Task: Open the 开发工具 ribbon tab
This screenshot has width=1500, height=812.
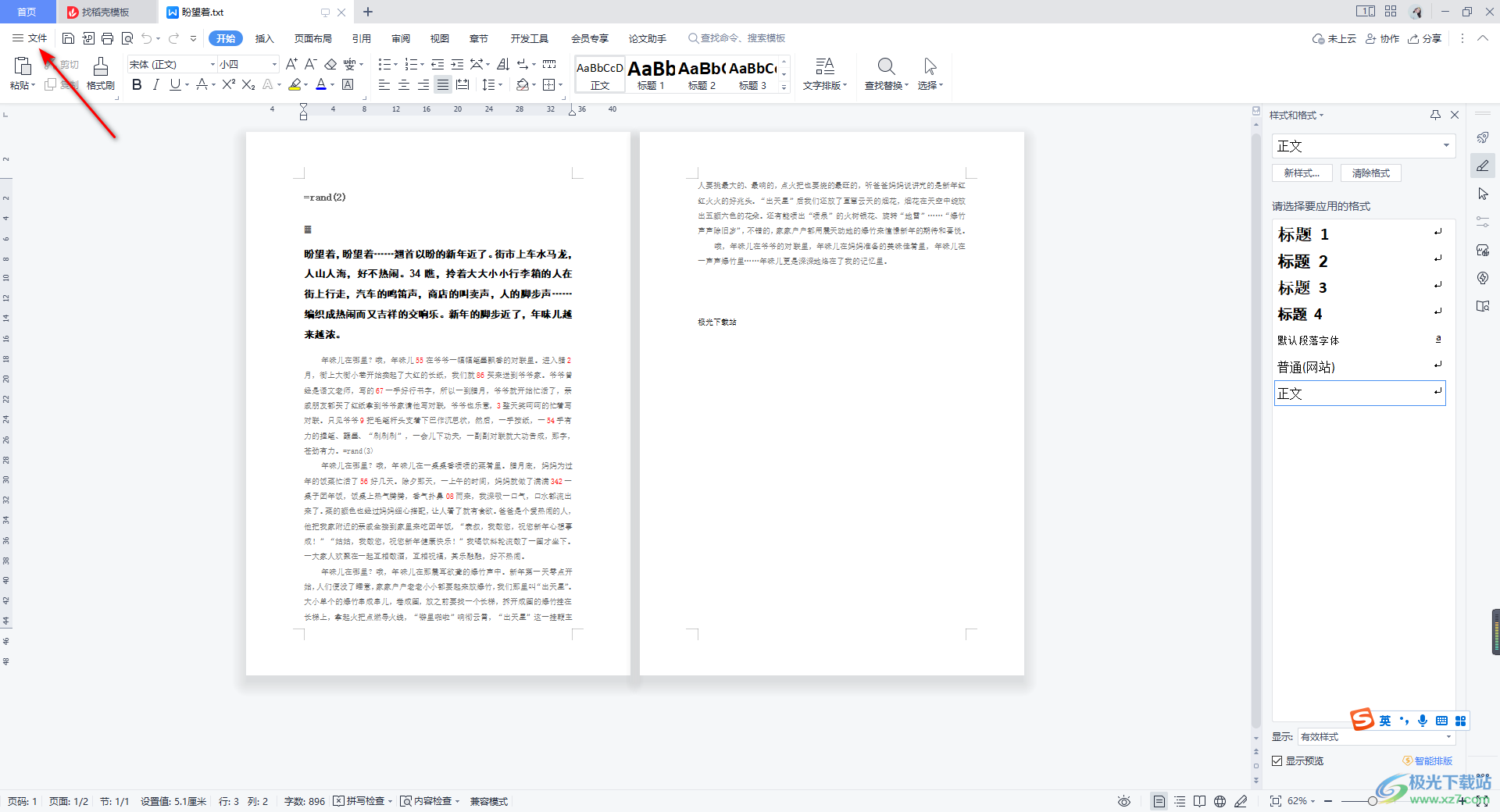Action: click(530, 38)
